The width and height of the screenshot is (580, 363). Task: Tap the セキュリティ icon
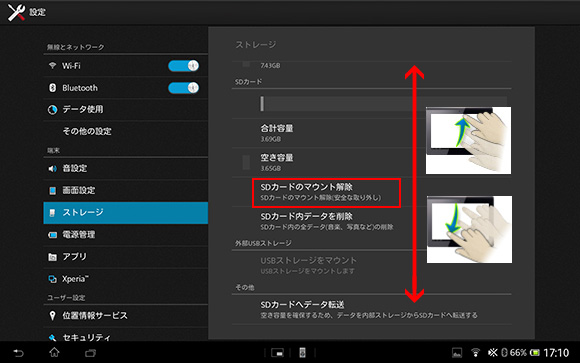click(x=52, y=337)
